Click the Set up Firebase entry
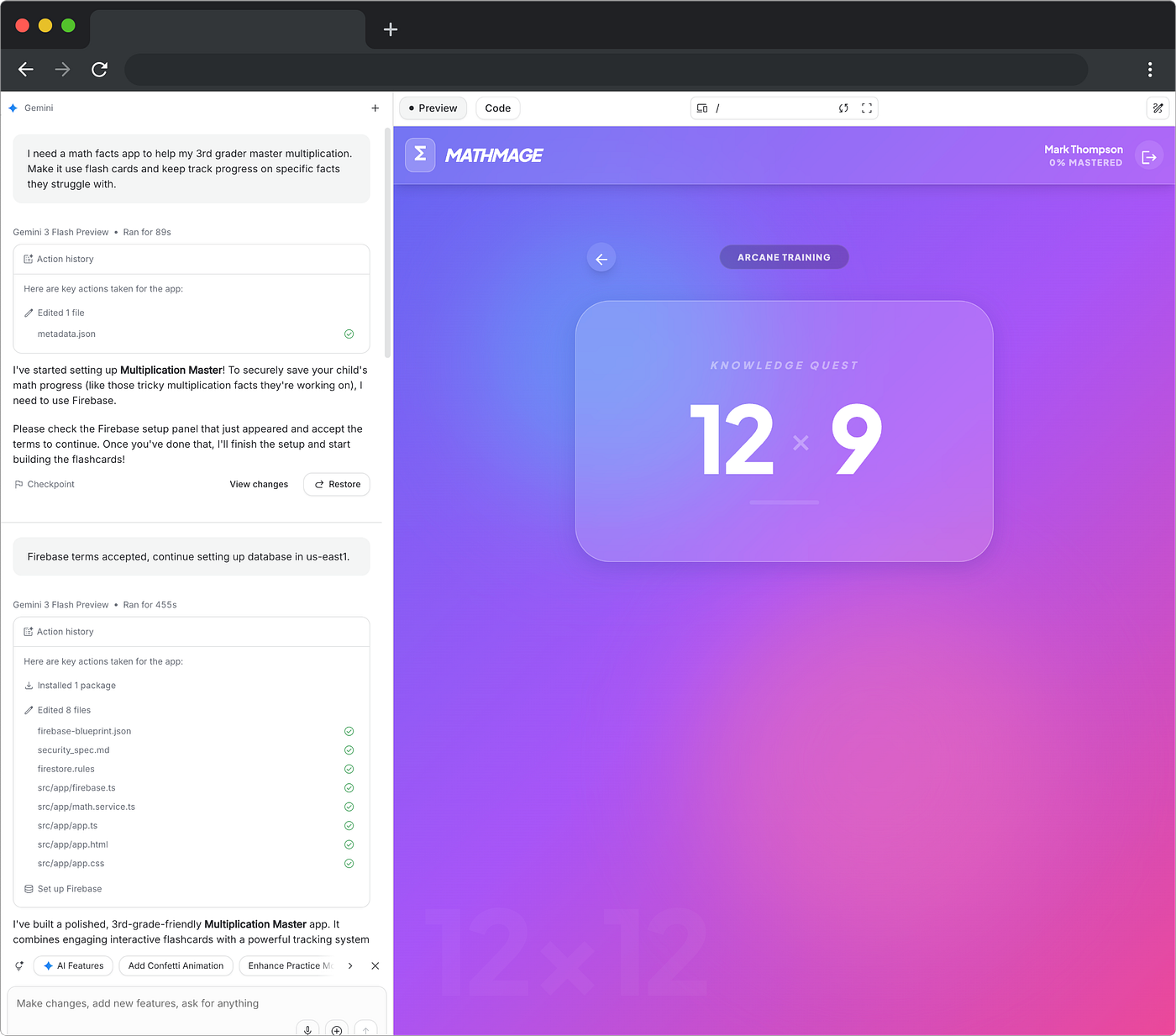1176x1036 pixels. 63,889
